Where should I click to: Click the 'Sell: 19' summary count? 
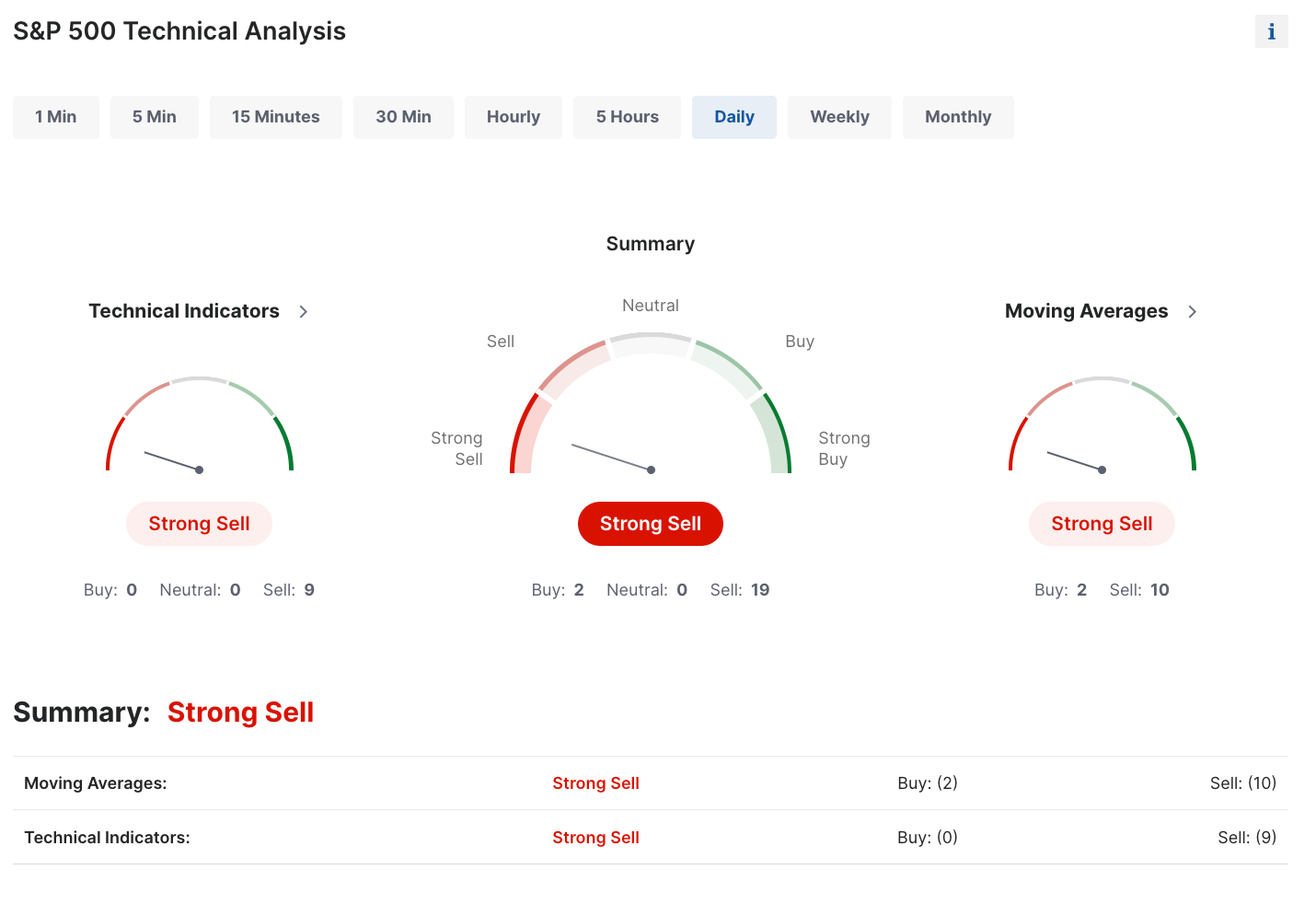(x=740, y=590)
